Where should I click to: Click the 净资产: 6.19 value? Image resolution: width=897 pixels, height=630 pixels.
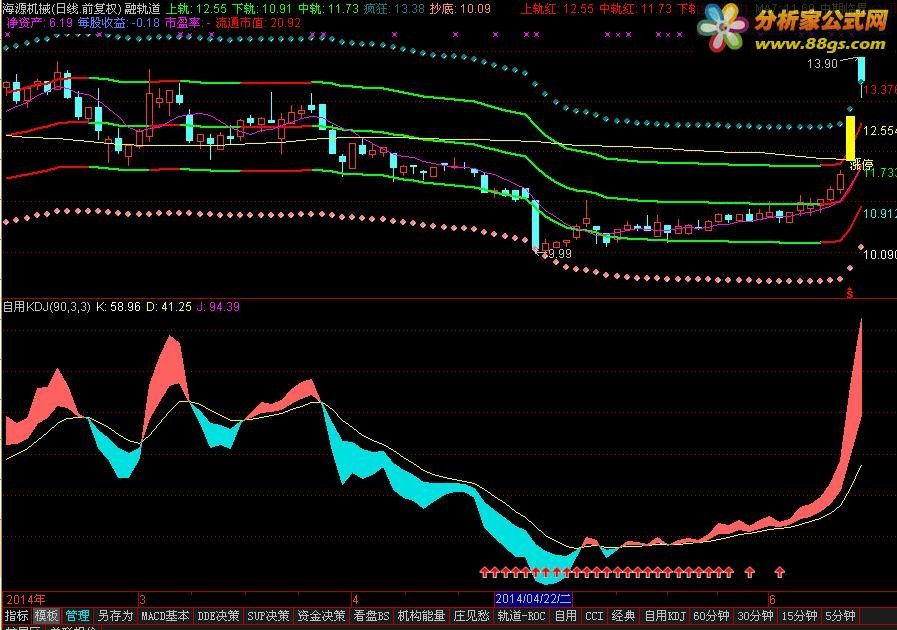(x=39, y=23)
